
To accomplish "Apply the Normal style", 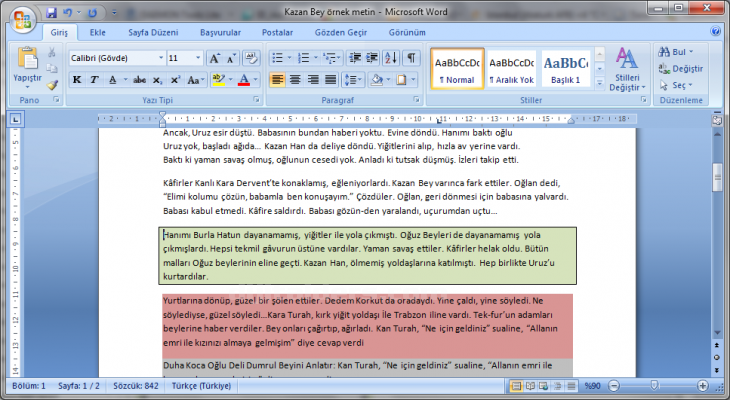I will pos(457,69).
